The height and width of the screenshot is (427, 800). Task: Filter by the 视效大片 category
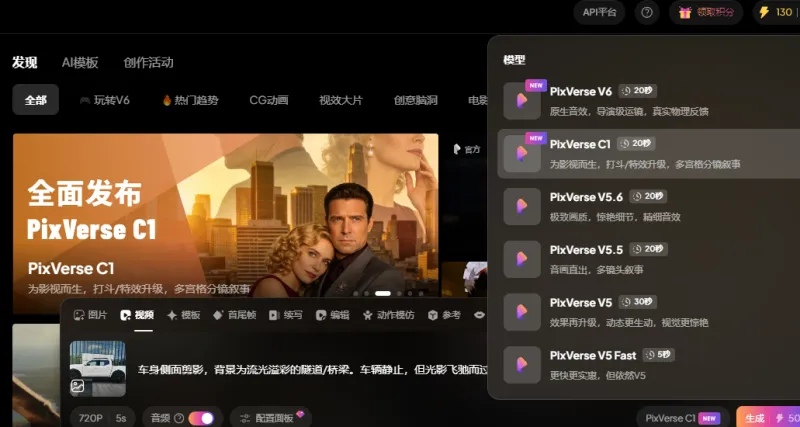pyautogui.click(x=341, y=100)
